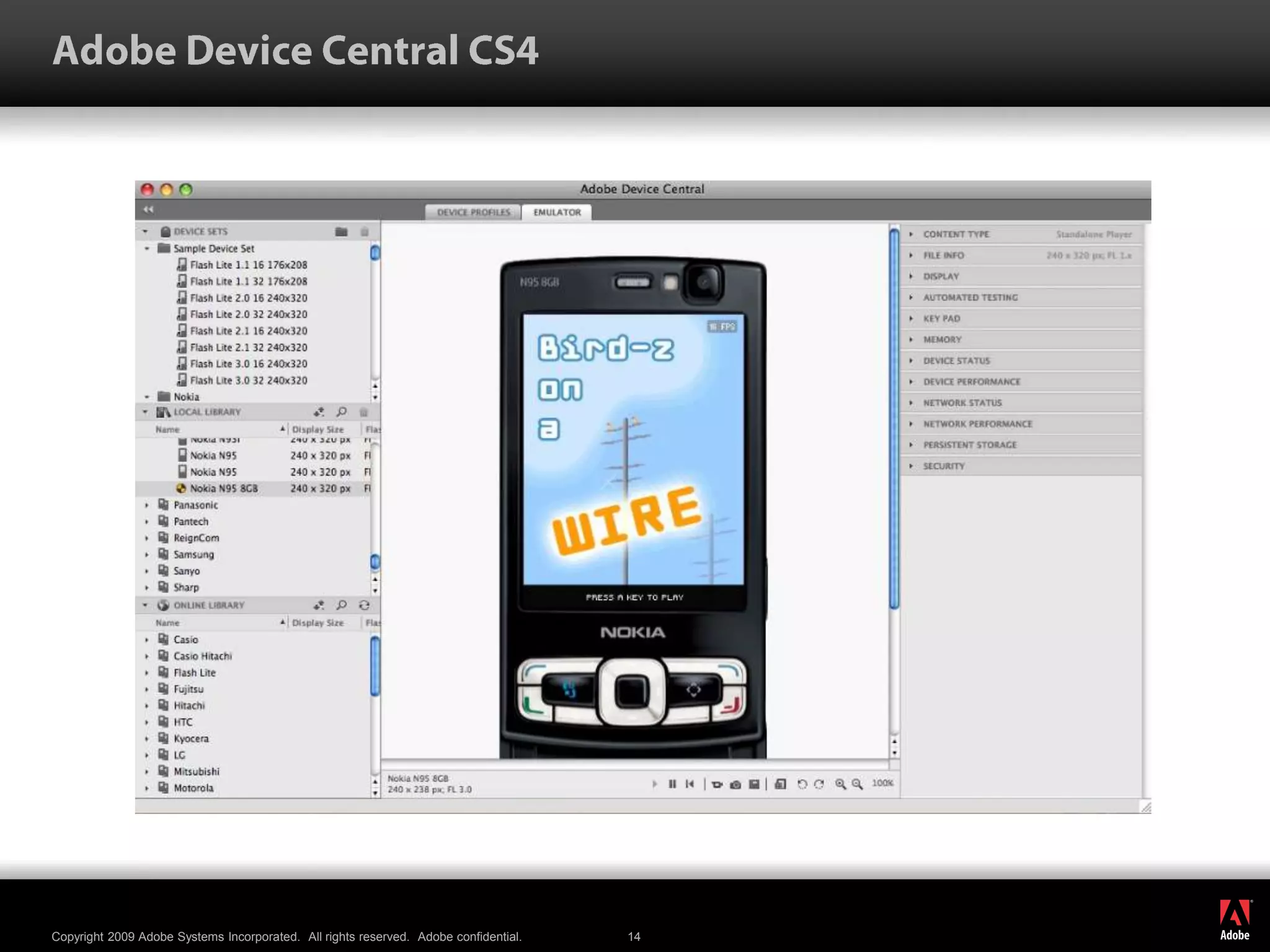Zoom out of the emulated device
Viewport: 1270px width, 952px height.
tap(857, 784)
